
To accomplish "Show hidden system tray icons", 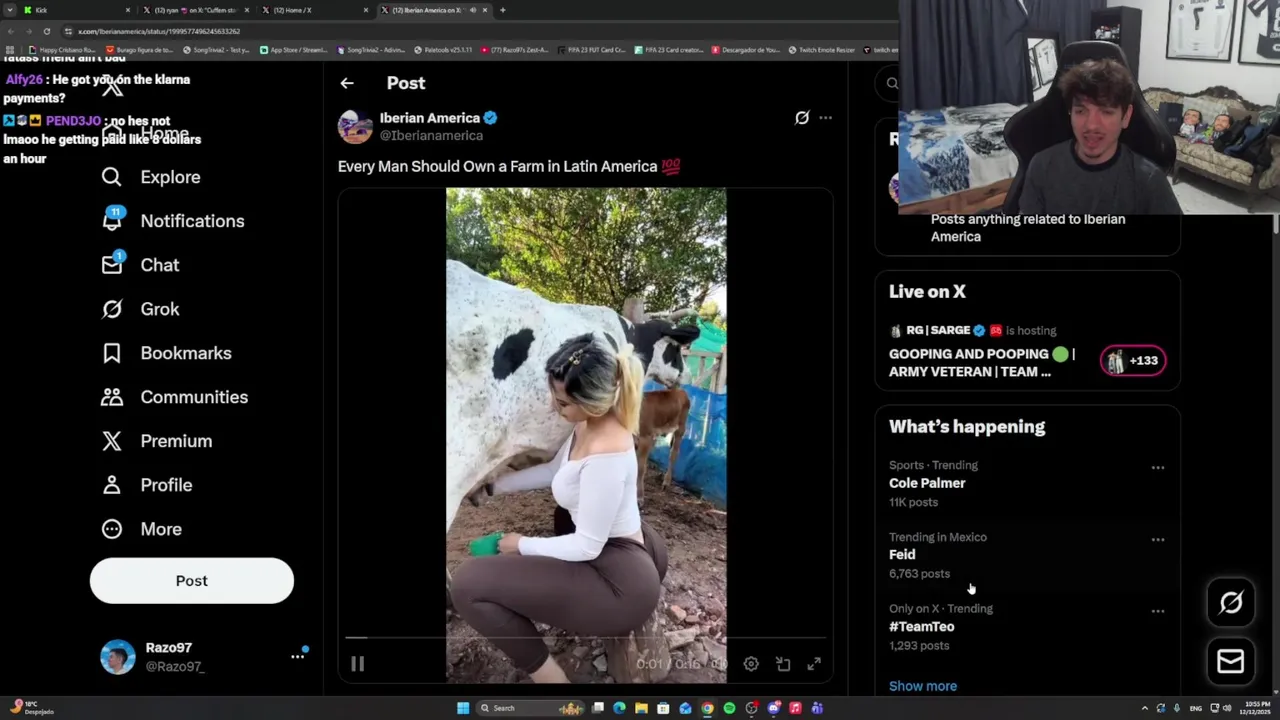I will tap(1145, 708).
